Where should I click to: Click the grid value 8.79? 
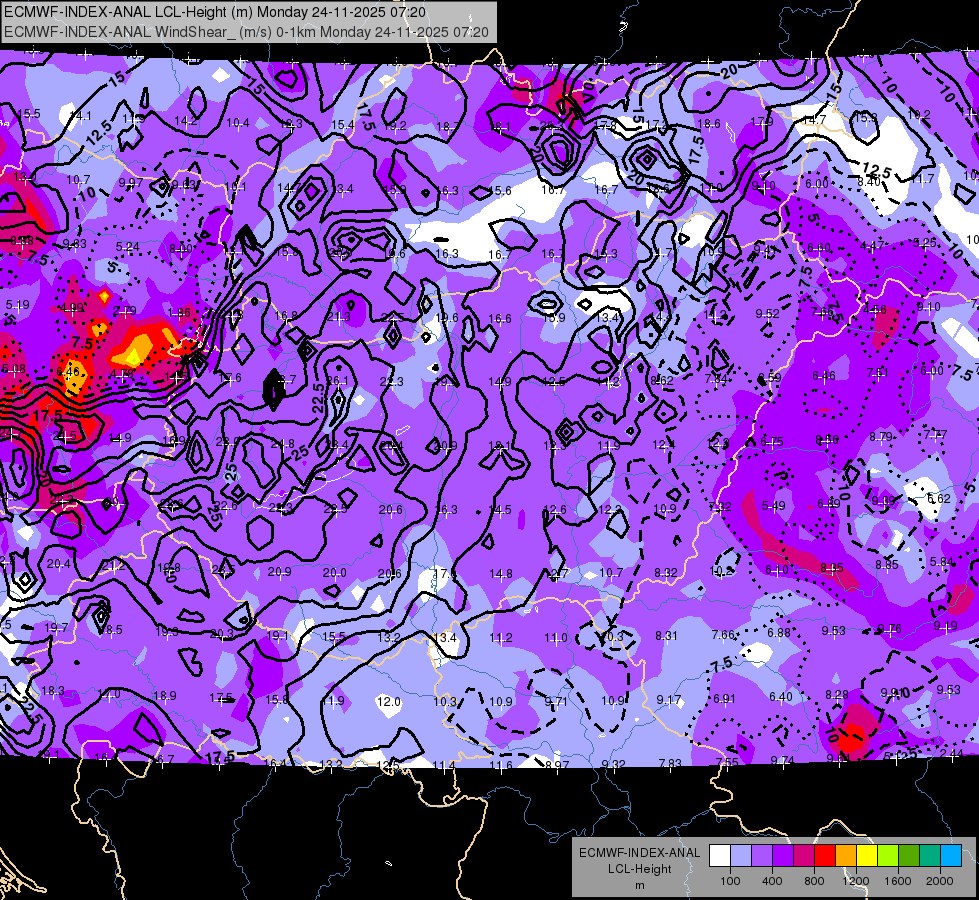click(881, 437)
